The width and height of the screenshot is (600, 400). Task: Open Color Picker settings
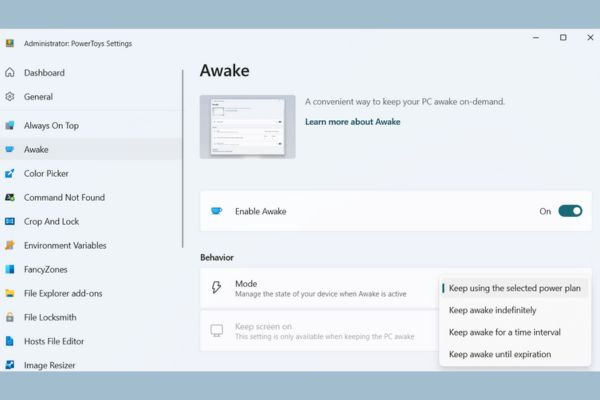pyautogui.click(x=90, y=173)
